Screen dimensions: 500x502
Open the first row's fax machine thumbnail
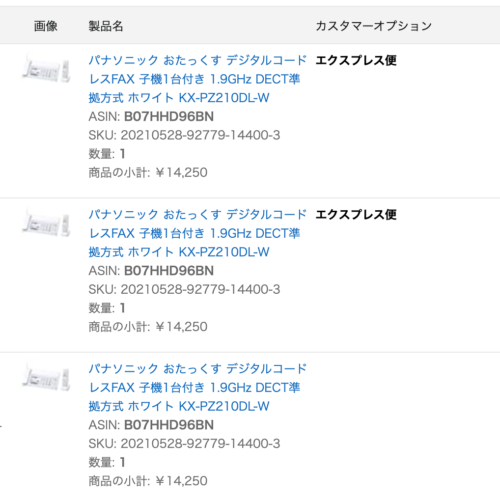click(46, 69)
